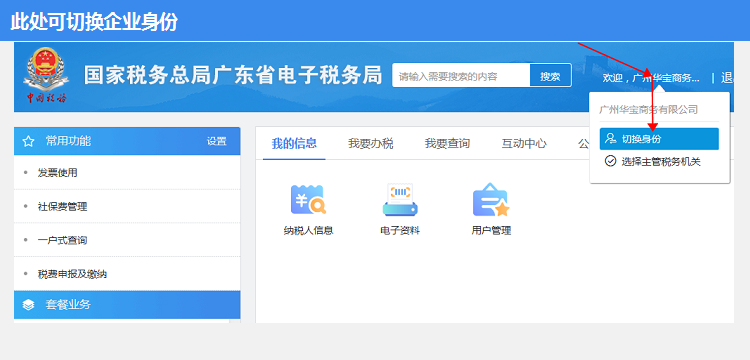Click the 退 logout link

(727, 77)
